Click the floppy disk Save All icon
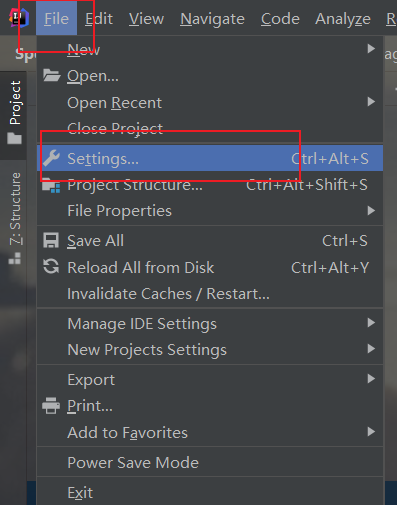Image resolution: width=397 pixels, height=505 pixels. pos(51,240)
